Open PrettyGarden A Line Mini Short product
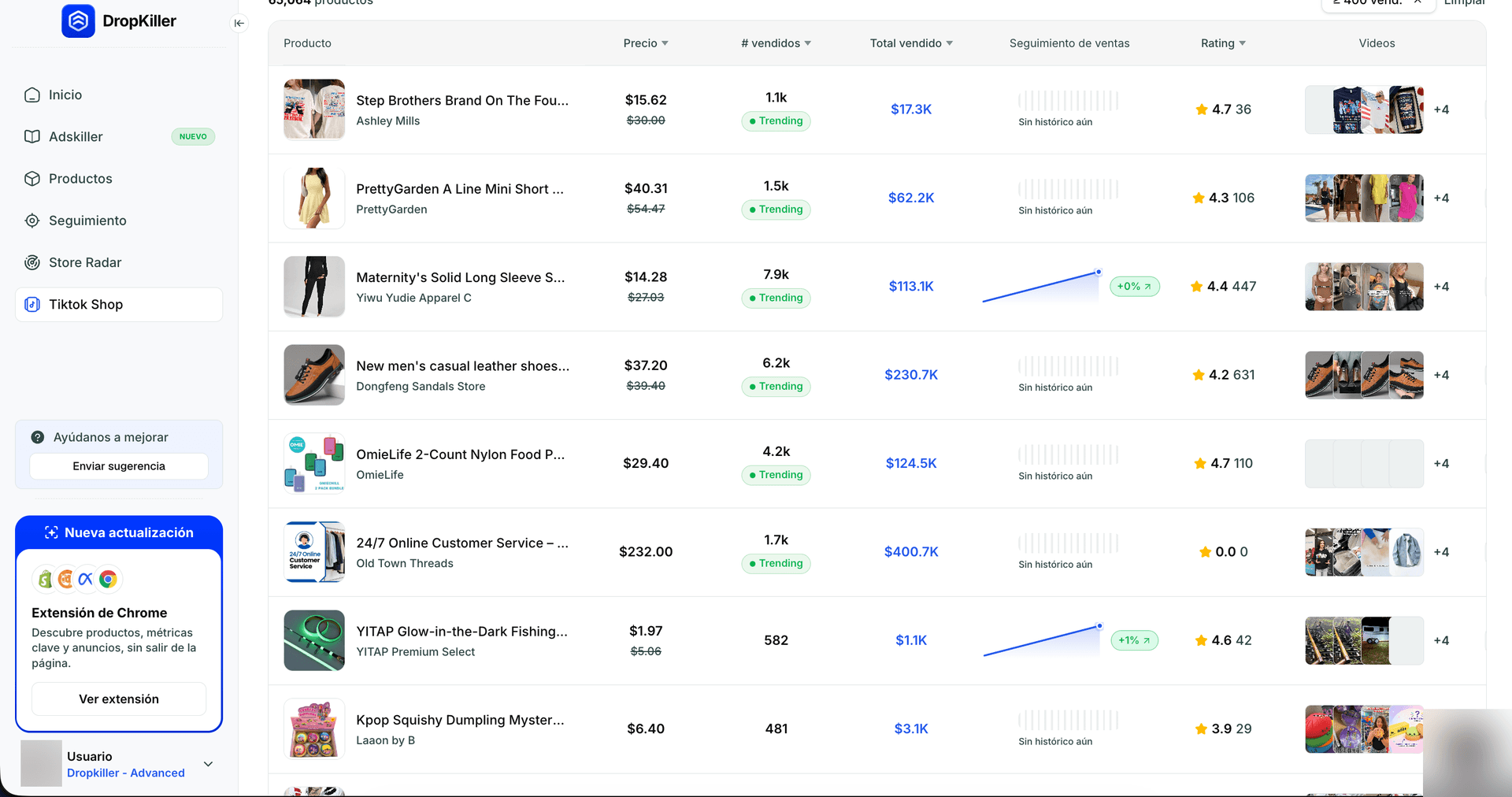 [x=460, y=189]
